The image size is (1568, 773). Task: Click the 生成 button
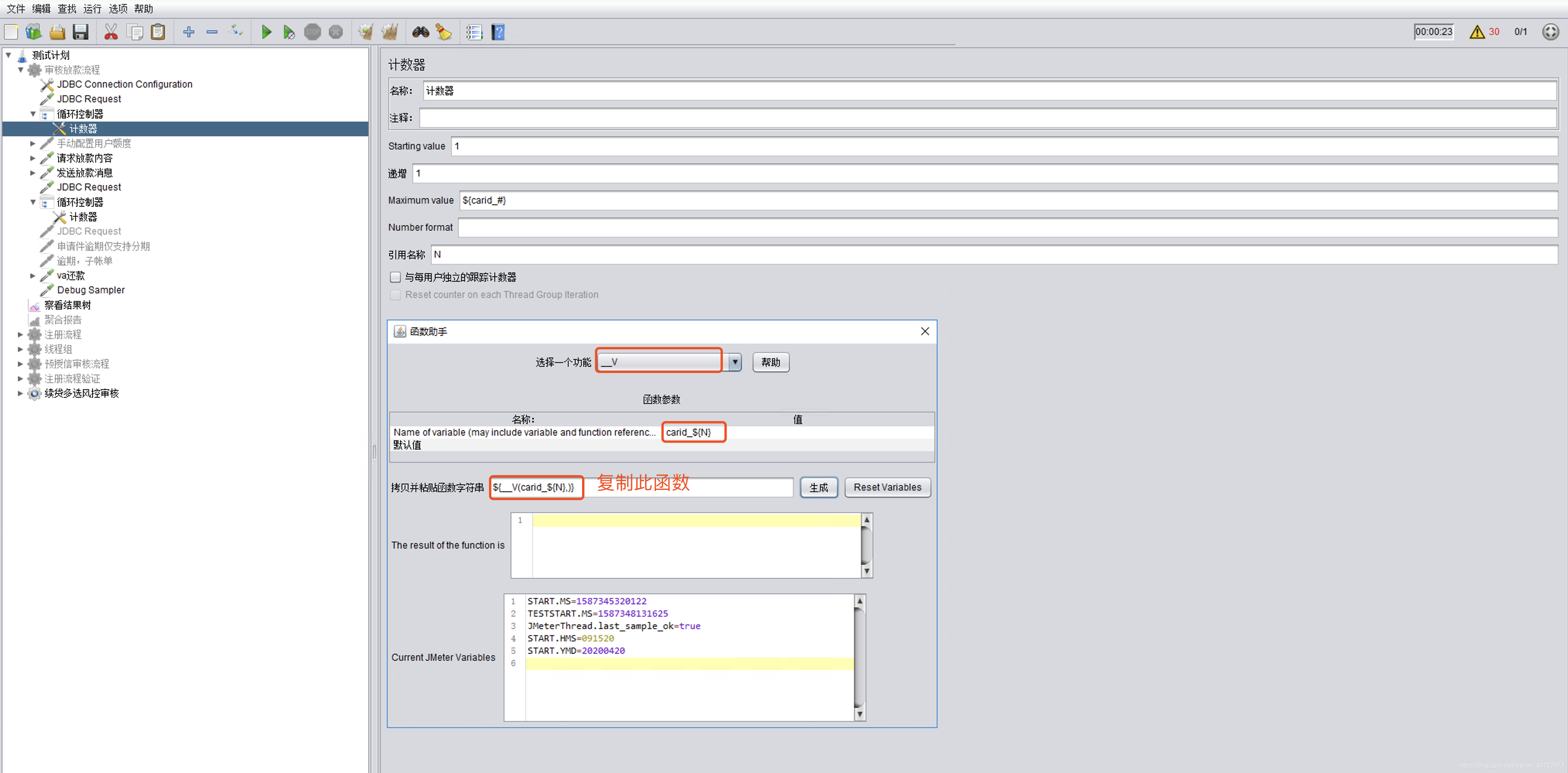tap(819, 487)
